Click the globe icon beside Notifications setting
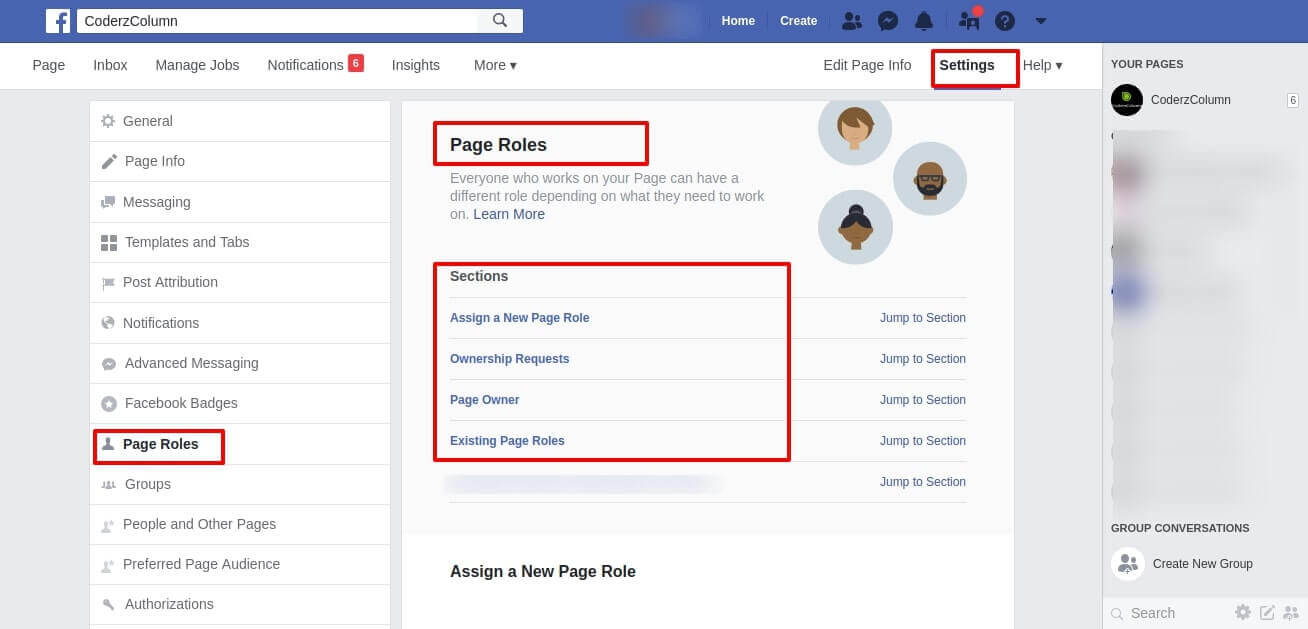The width and height of the screenshot is (1308, 629). [108, 323]
